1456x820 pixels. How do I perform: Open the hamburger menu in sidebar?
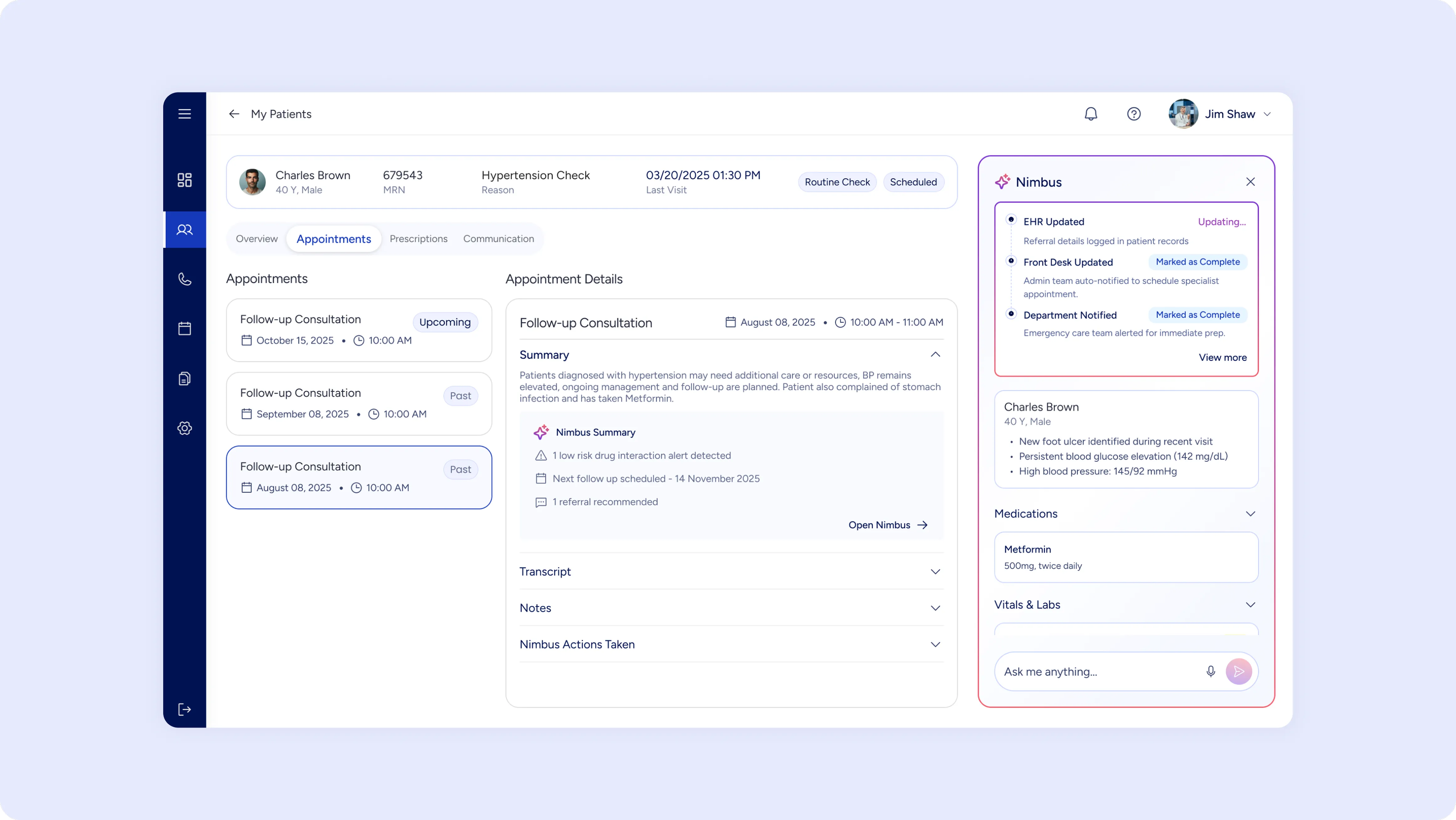pyautogui.click(x=184, y=114)
